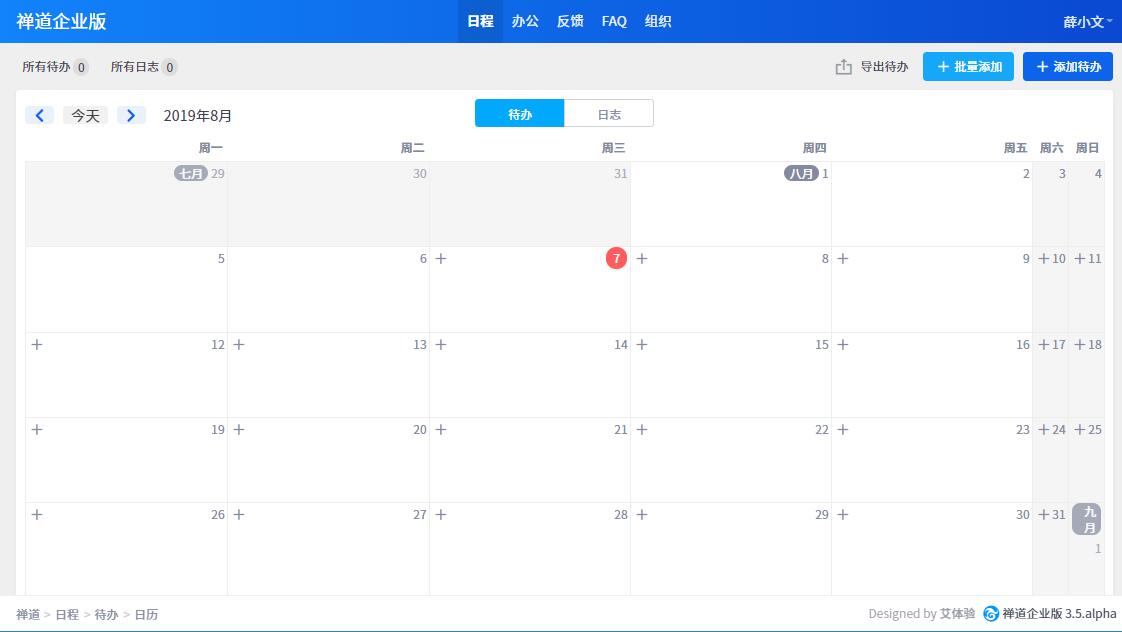The image size is (1122, 632).
Task: Jump to today with 今天 button
Action: click(85, 115)
